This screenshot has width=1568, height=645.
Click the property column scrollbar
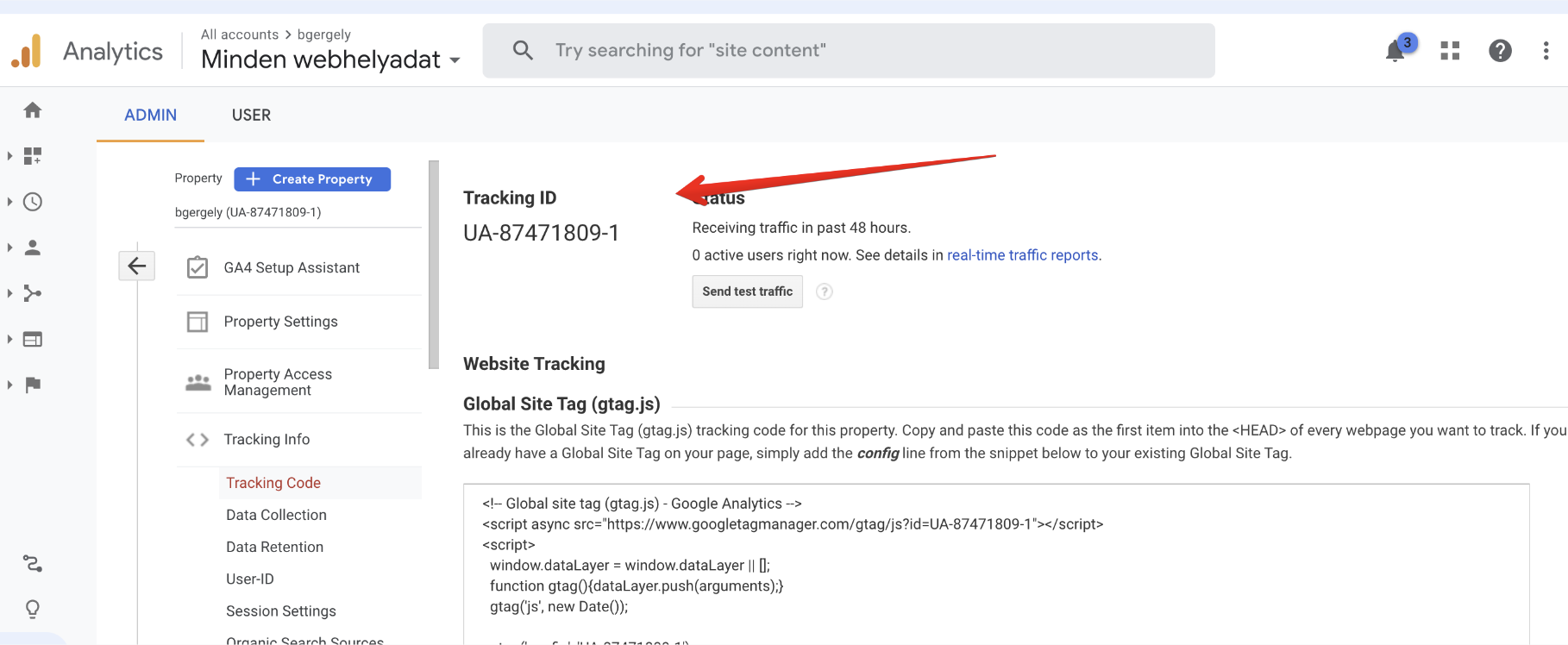coord(434,265)
